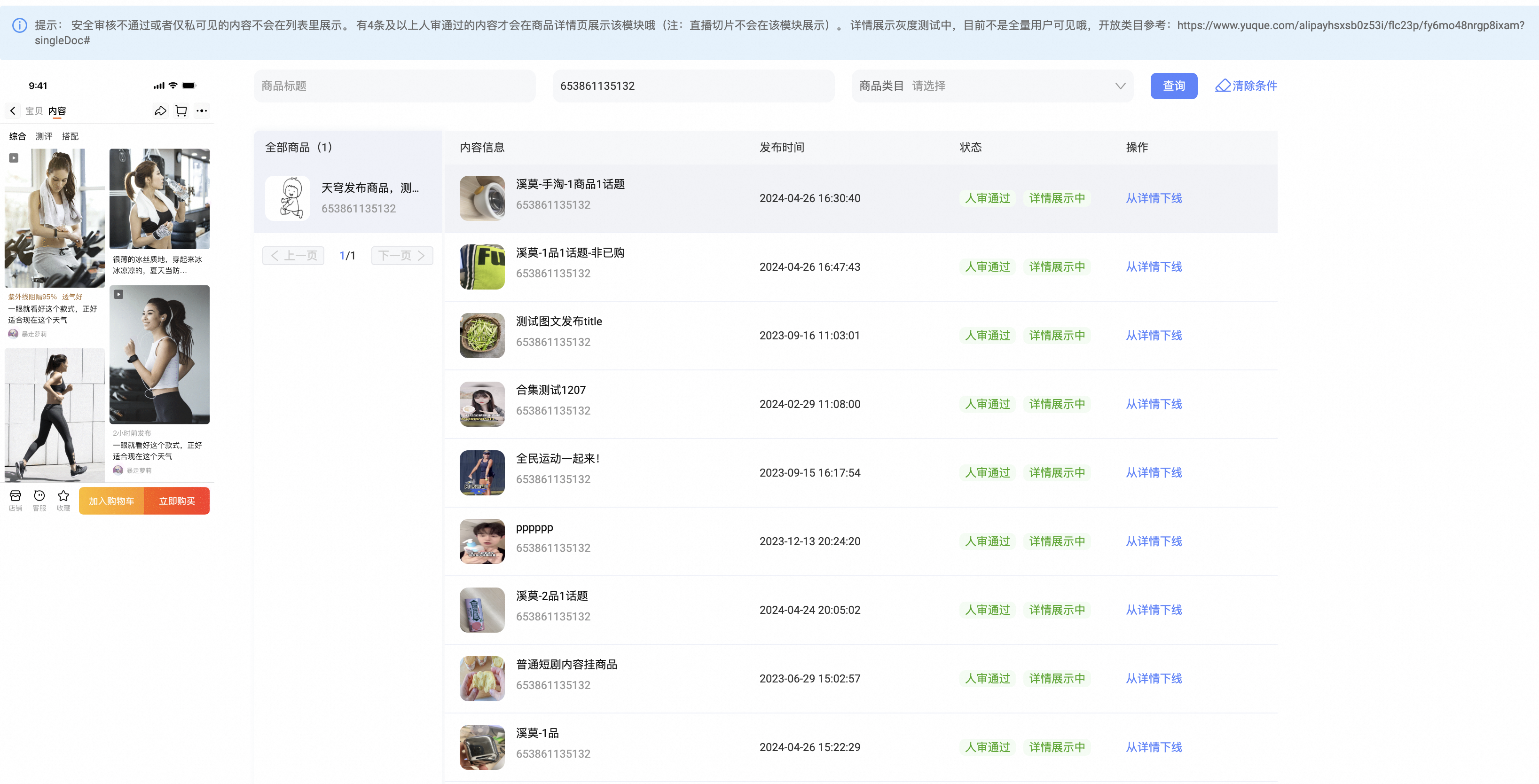Open the three-dots menu in phone preview
This screenshot has height=784, width=1539.
coord(202,110)
